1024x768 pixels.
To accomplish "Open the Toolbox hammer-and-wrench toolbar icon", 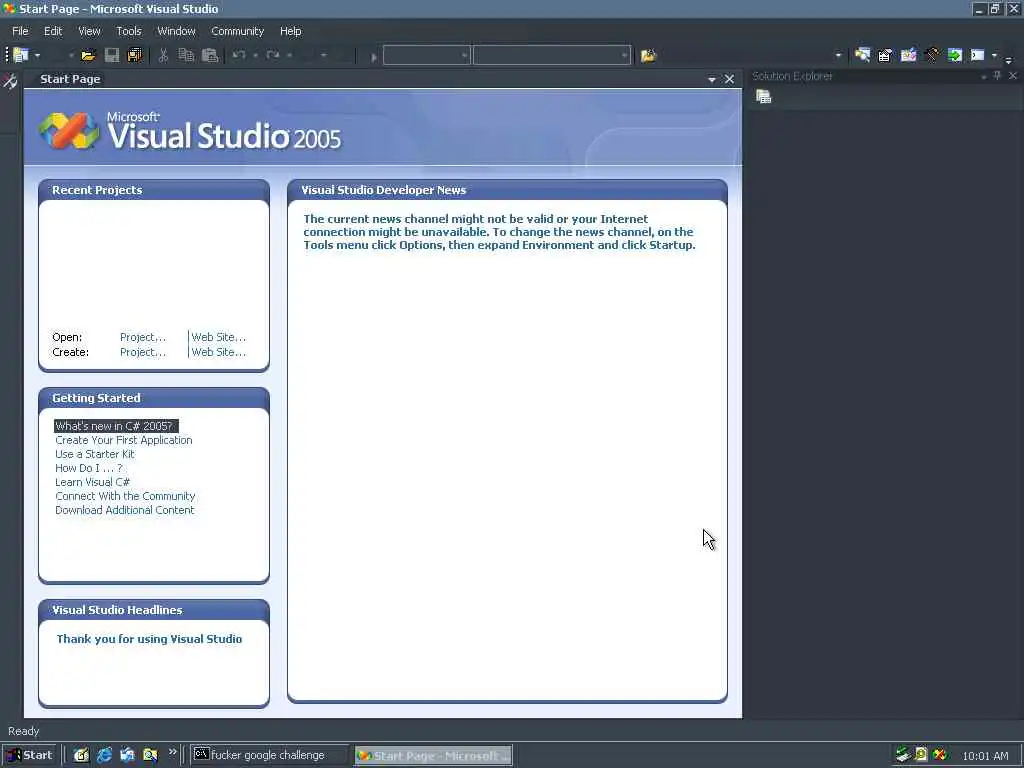I will 932,56.
